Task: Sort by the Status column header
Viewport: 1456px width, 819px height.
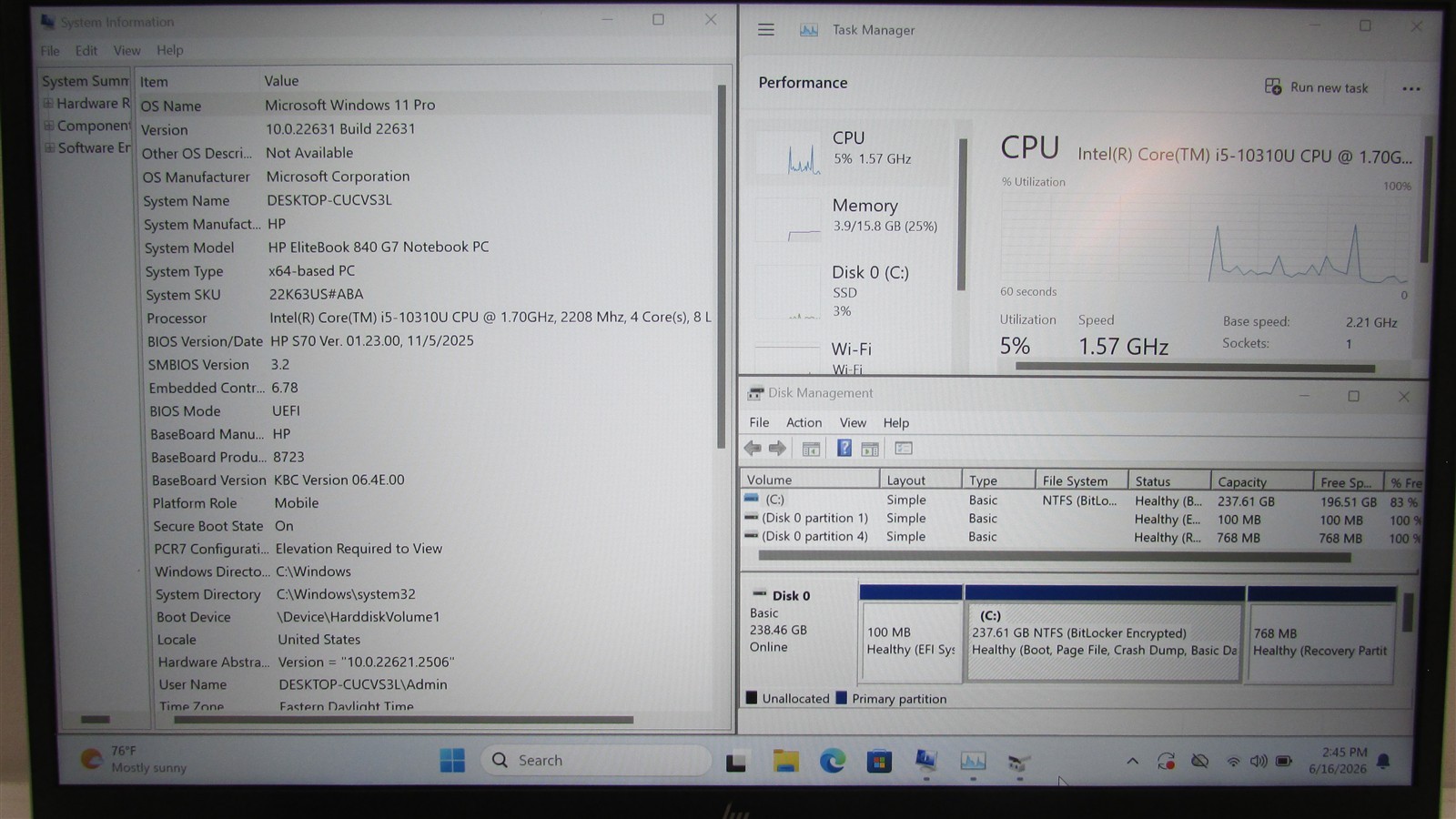Action: pos(1169,481)
